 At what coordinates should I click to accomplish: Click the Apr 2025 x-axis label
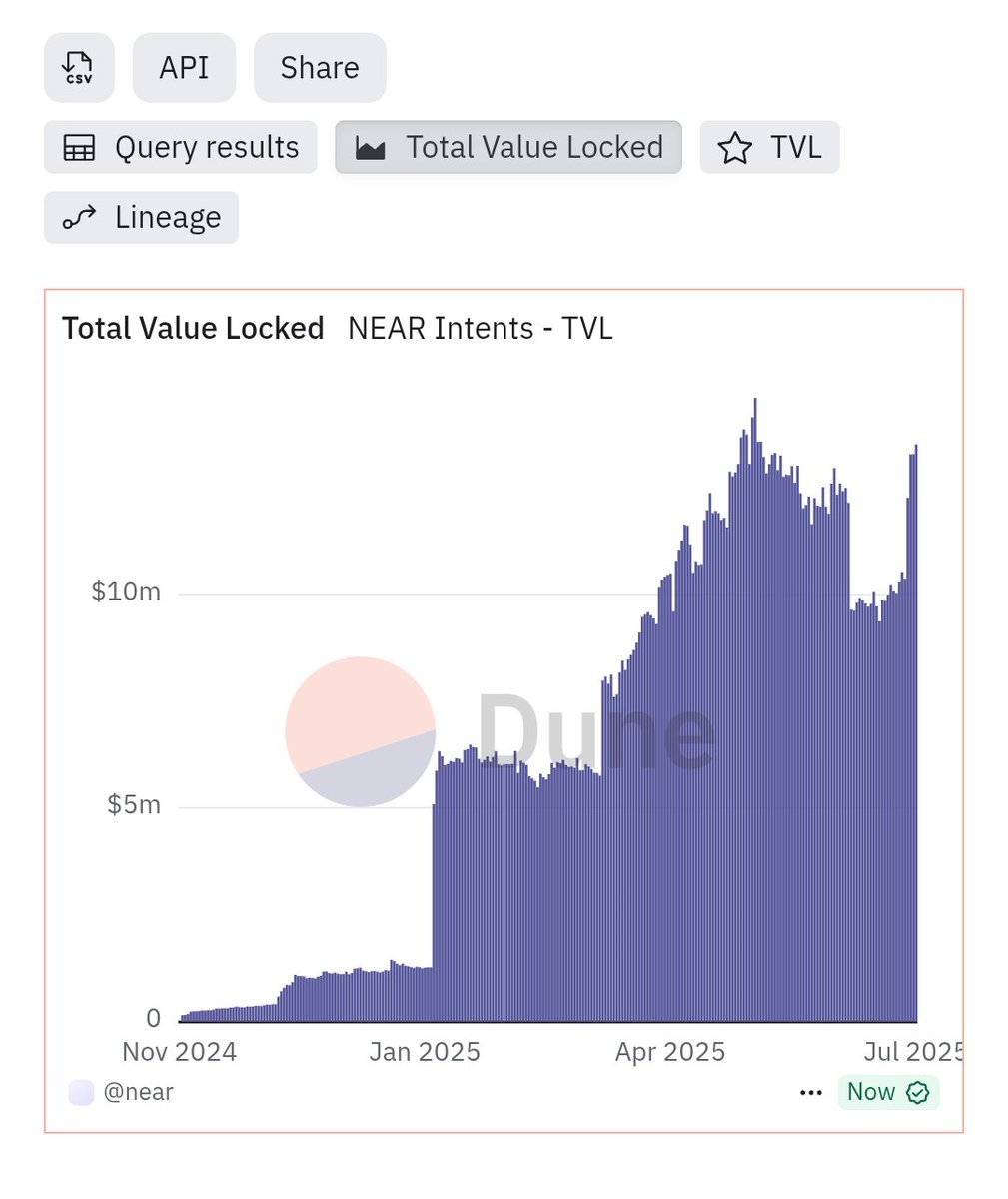point(670,1052)
